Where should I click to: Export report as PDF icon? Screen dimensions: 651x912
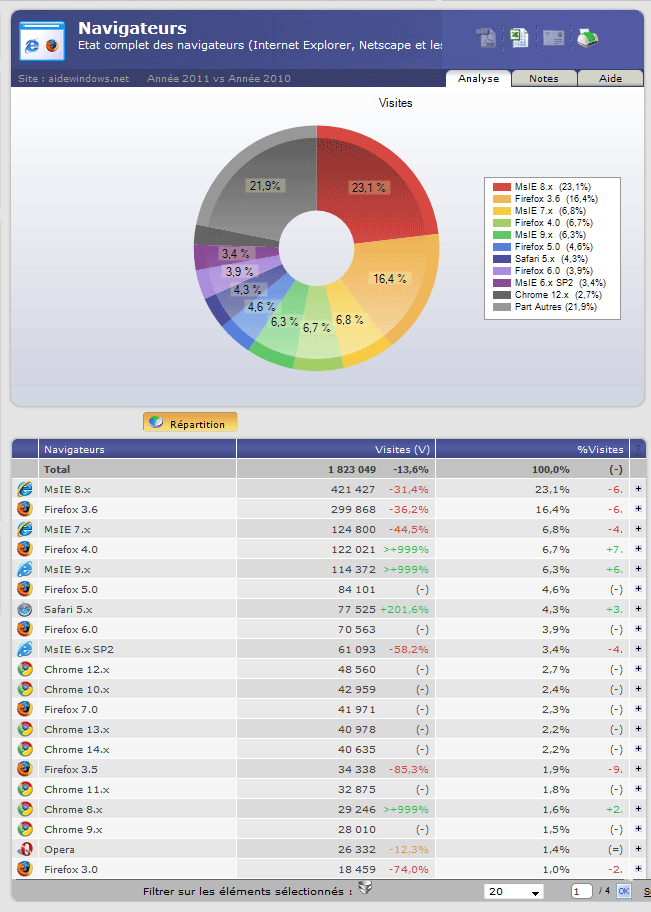point(486,38)
